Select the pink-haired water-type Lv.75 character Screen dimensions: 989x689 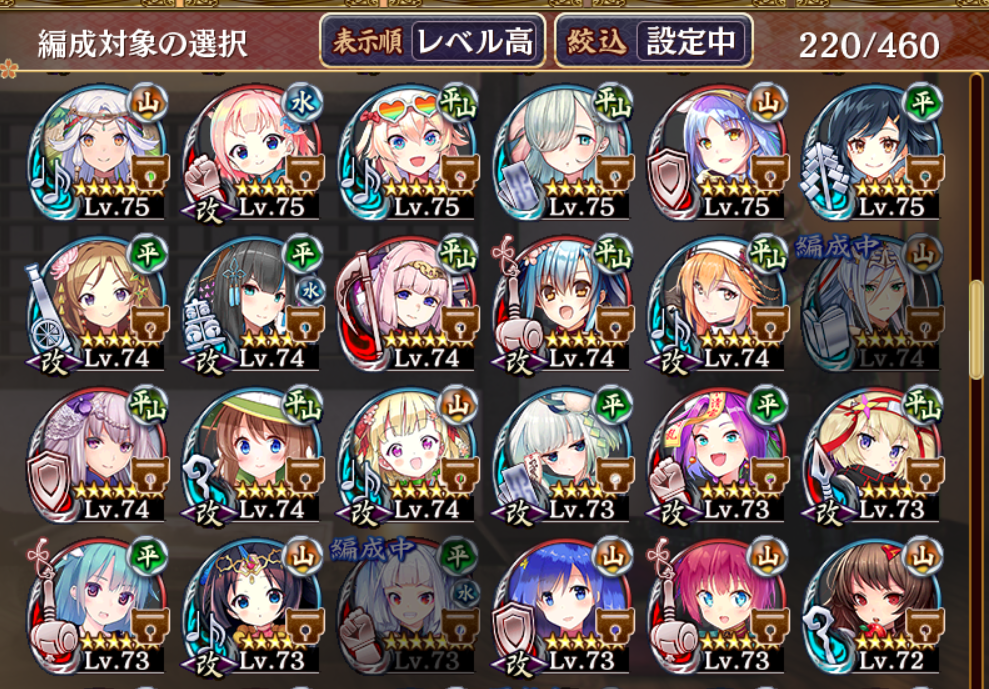[254, 151]
